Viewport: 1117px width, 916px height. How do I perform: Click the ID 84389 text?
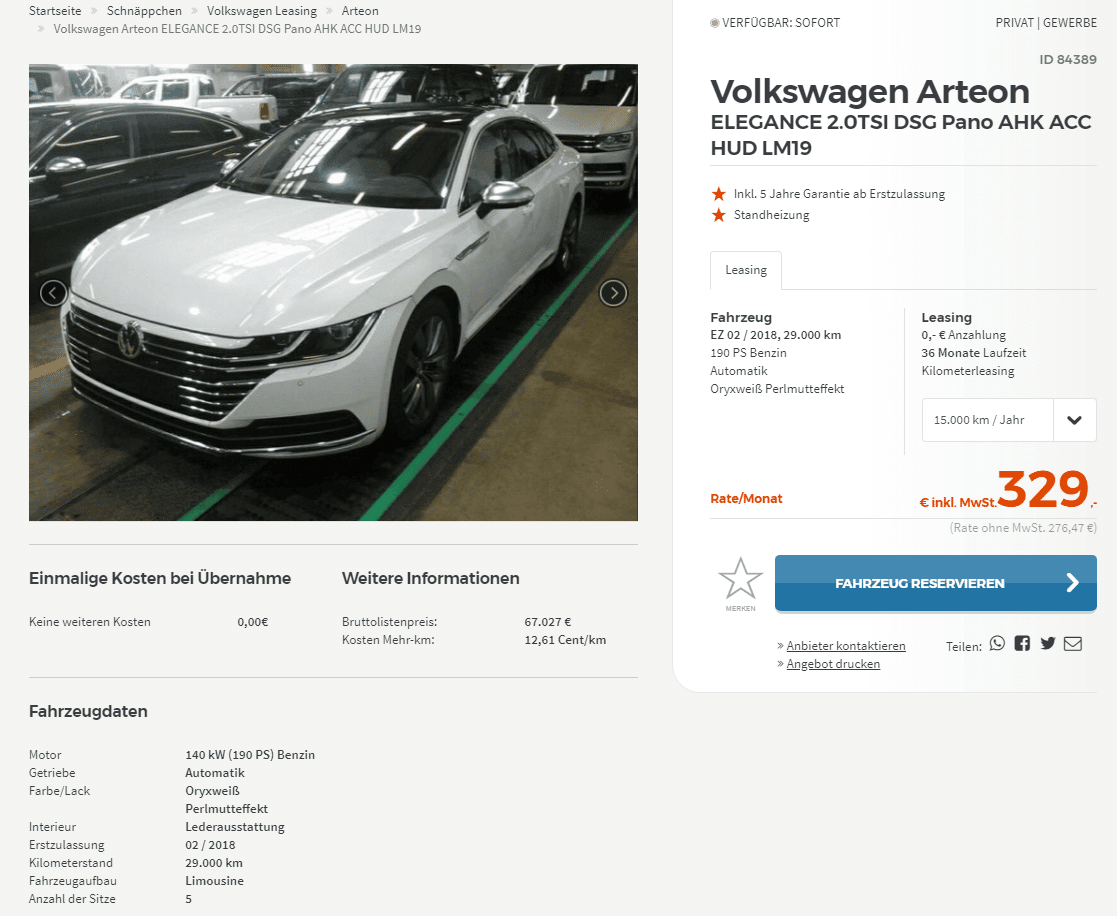(x=1068, y=59)
